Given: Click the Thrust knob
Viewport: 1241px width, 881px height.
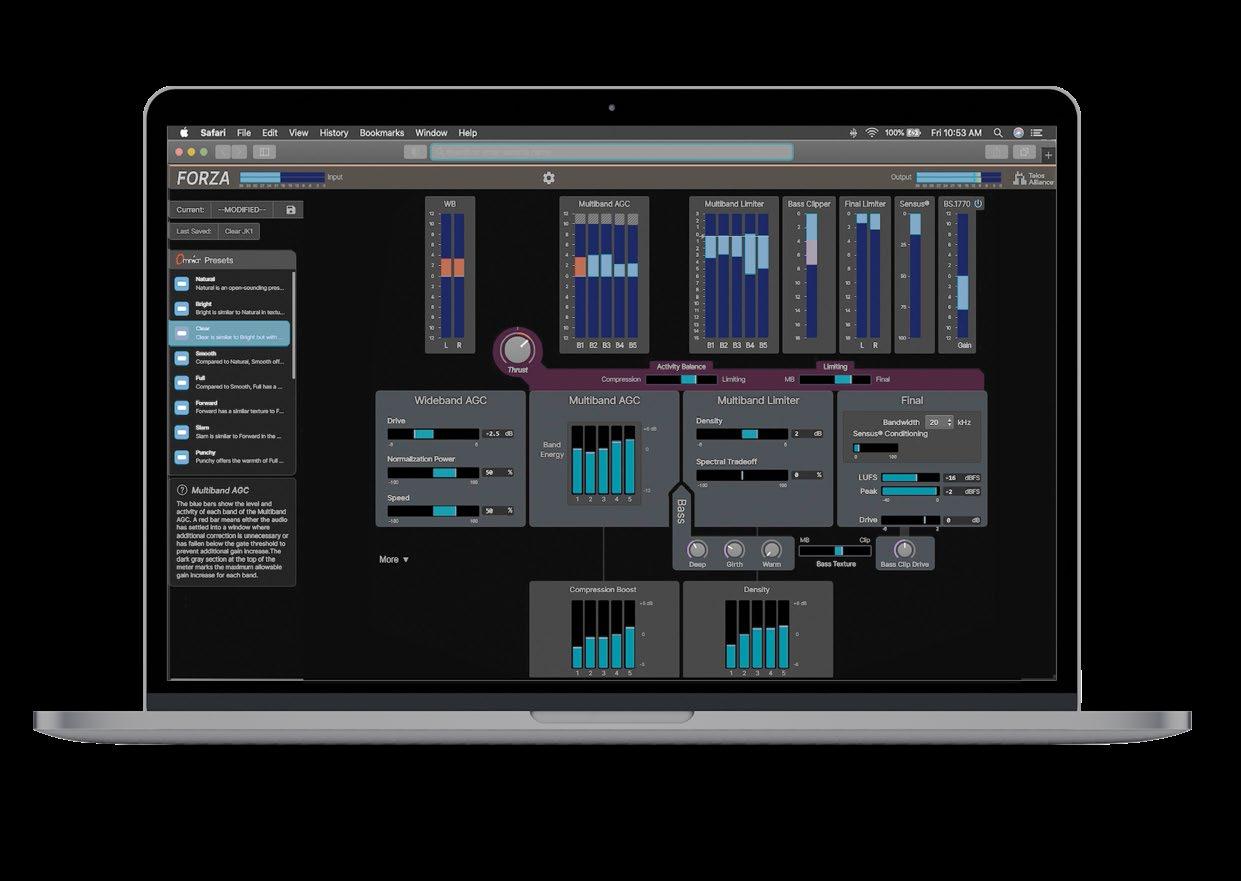Looking at the screenshot, I should (x=517, y=349).
